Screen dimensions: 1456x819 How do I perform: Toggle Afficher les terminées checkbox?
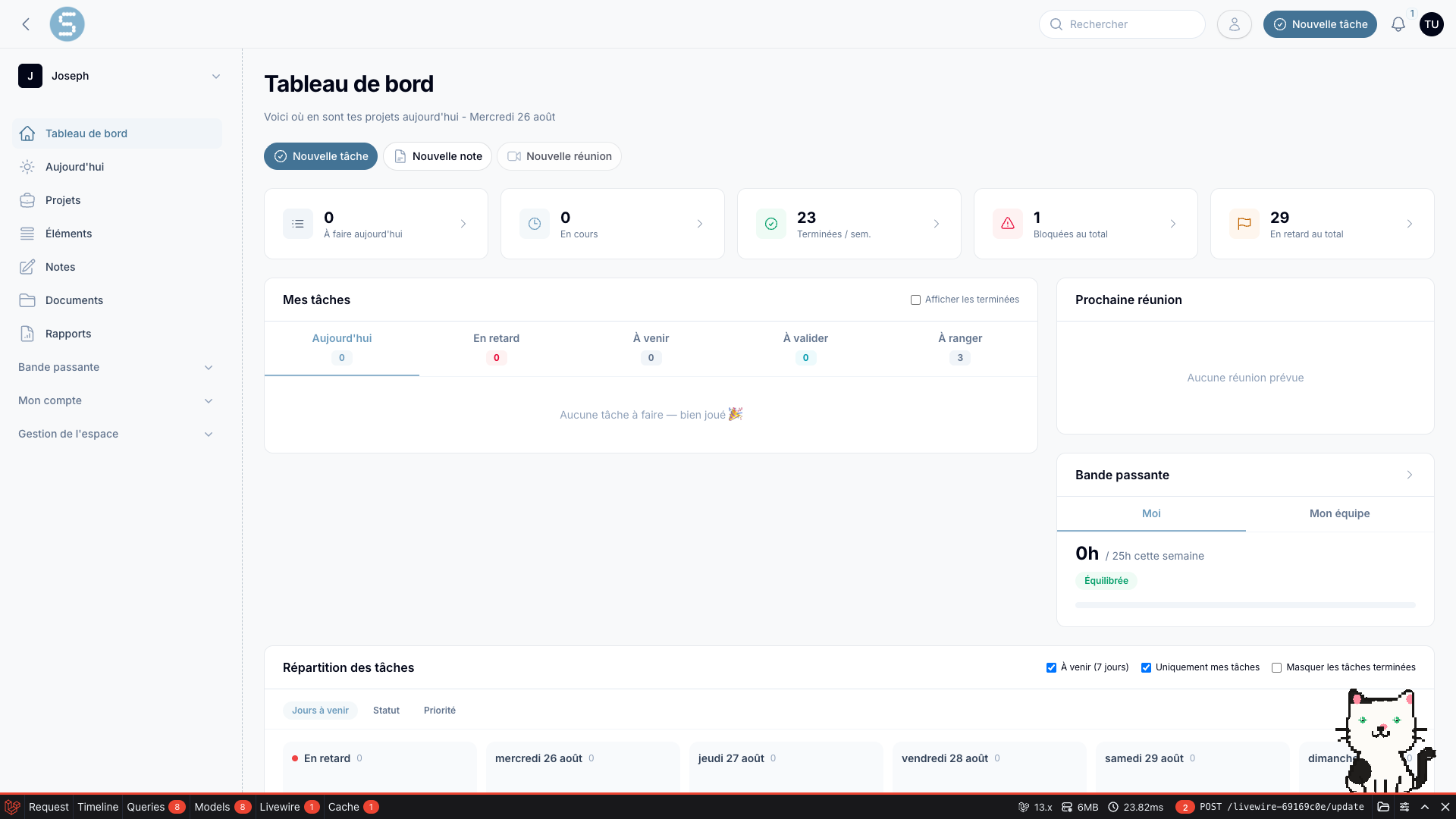point(915,300)
